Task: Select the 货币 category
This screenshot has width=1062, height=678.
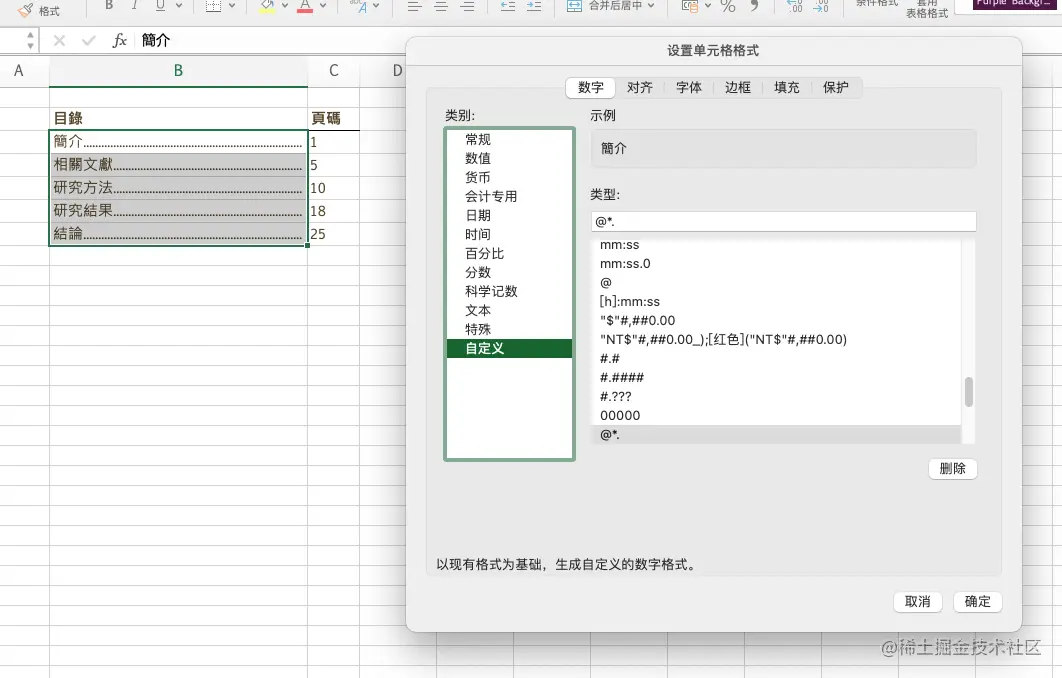Action: [509, 177]
